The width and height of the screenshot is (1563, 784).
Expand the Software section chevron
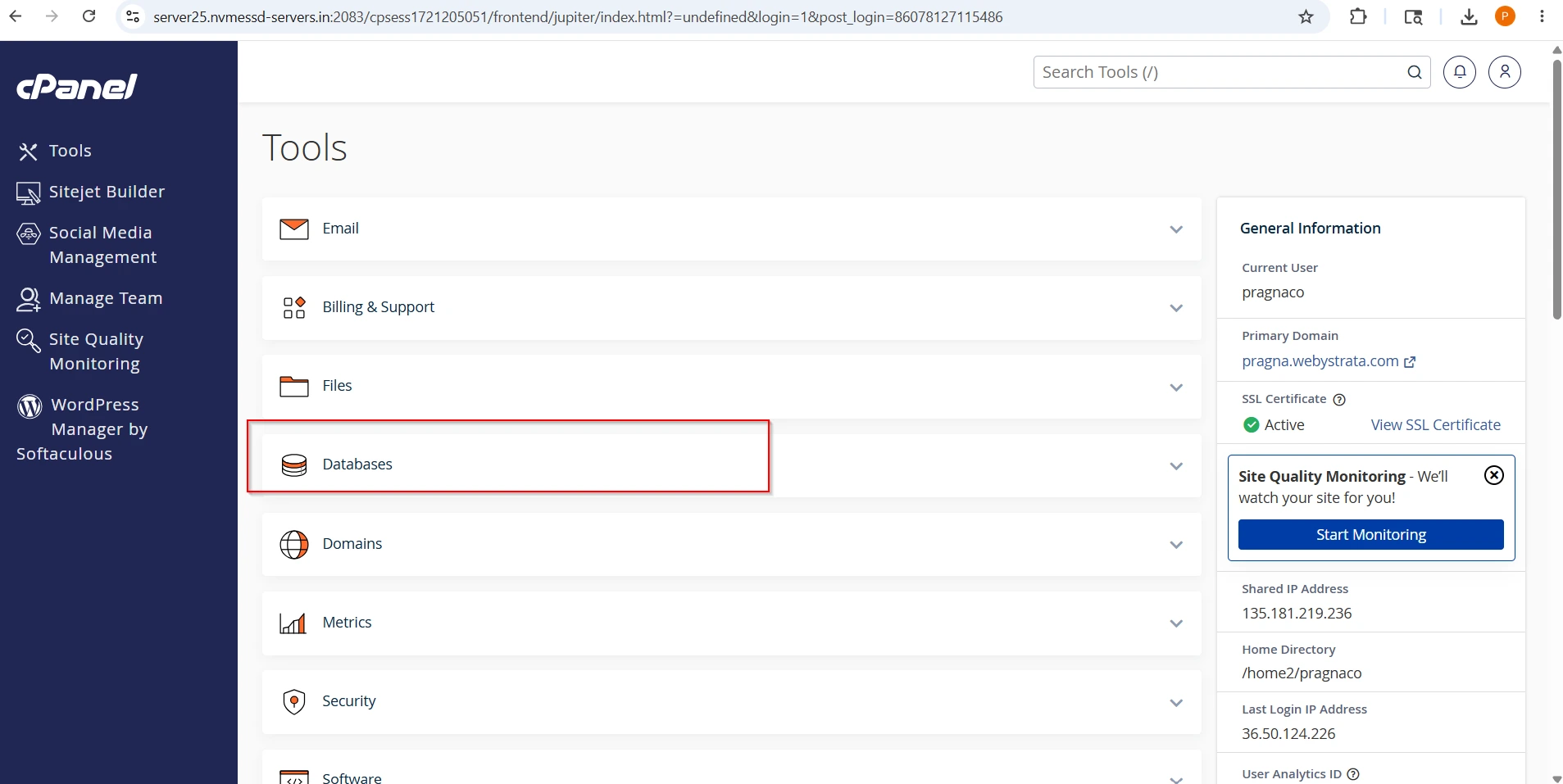[1176, 779]
